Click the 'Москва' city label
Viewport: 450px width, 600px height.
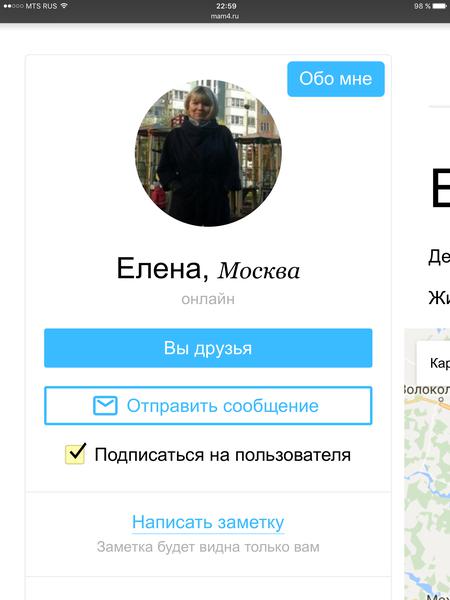click(259, 271)
